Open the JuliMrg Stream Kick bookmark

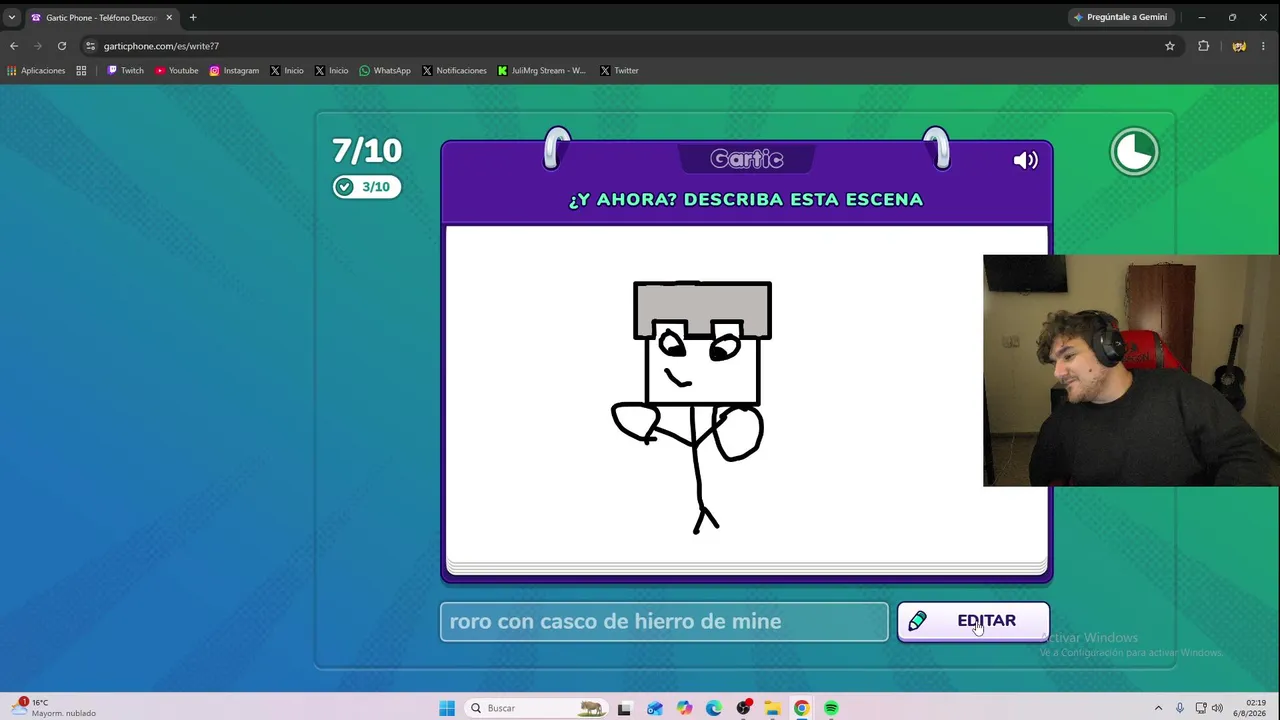tap(543, 71)
